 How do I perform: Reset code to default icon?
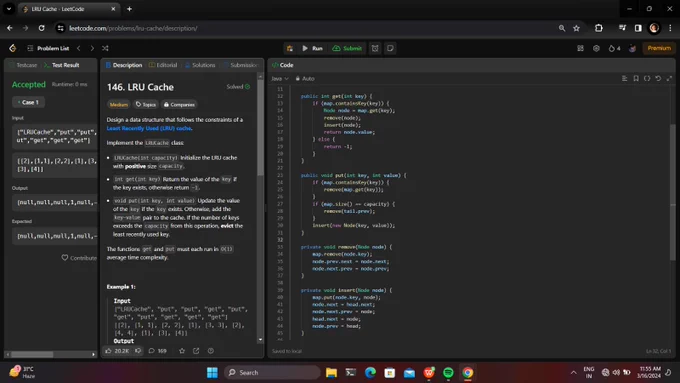pyautogui.click(x=658, y=79)
